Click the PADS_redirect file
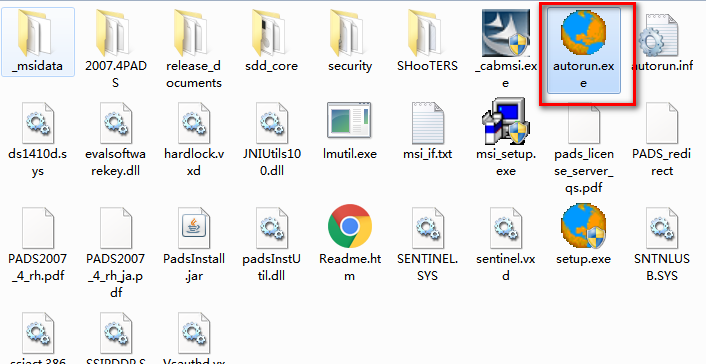This screenshot has width=706, height=364. (661, 140)
